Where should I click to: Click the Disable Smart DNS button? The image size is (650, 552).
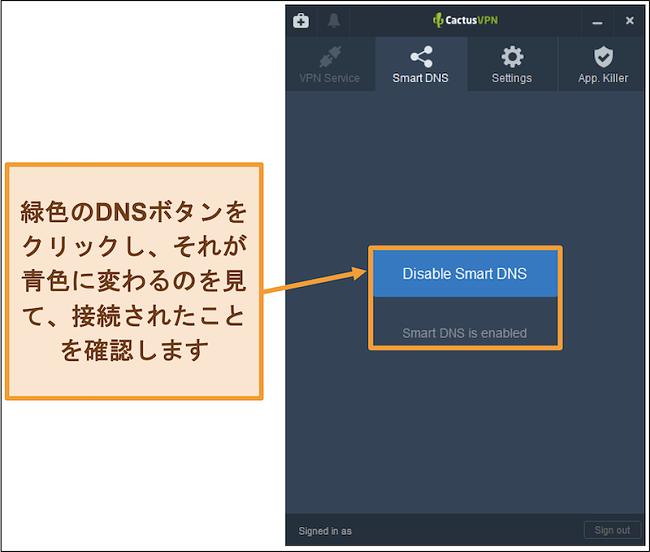[x=465, y=274]
